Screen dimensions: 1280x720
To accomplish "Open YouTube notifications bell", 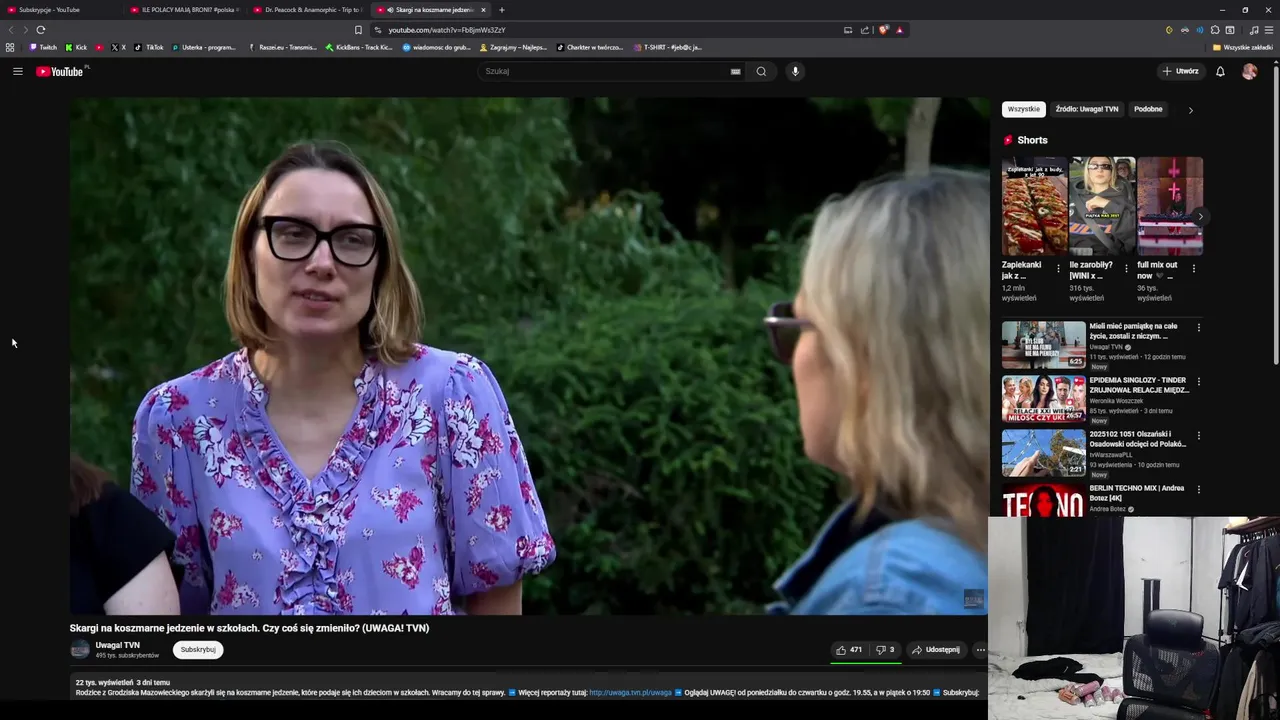I will tap(1220, 71).
